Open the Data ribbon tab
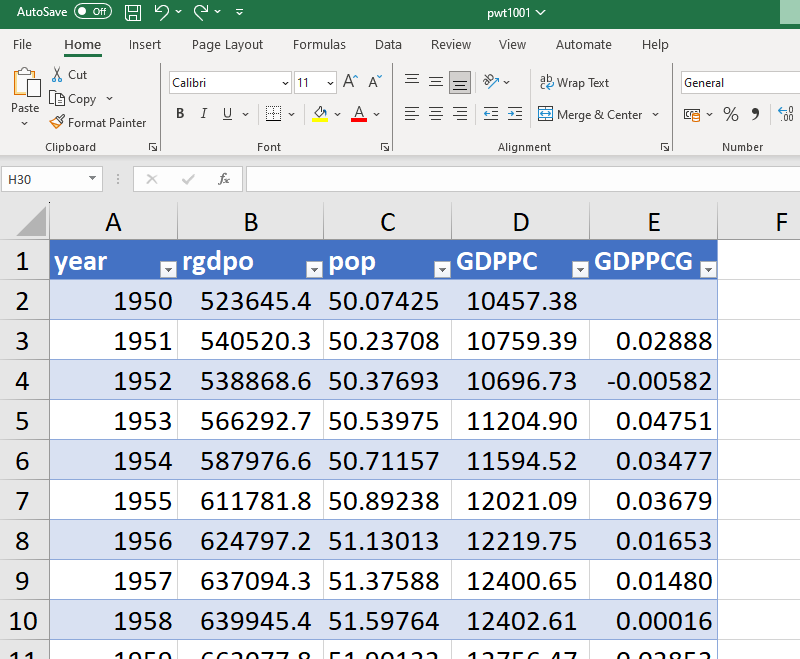This screenshot has height=659, width=800. 388,44
